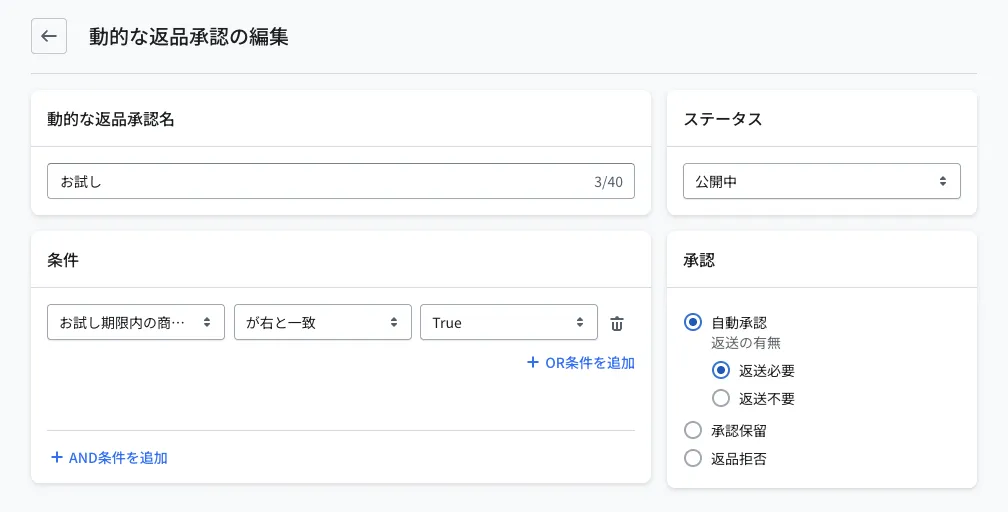Select the 返送必要 radio option

[721, 370]
